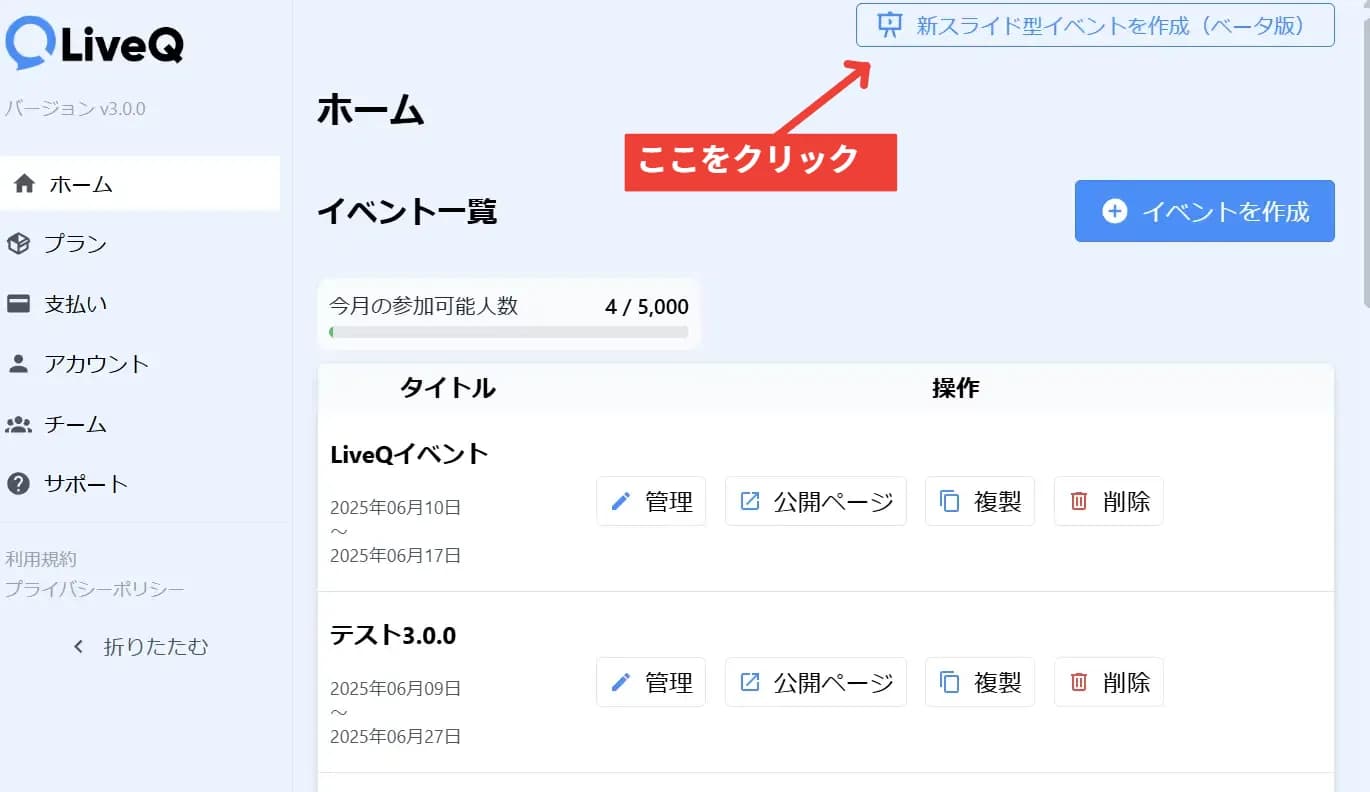Click the 2025年06月17日 end date
Screen dimensions: 1370x792
[x=396, y=555]
